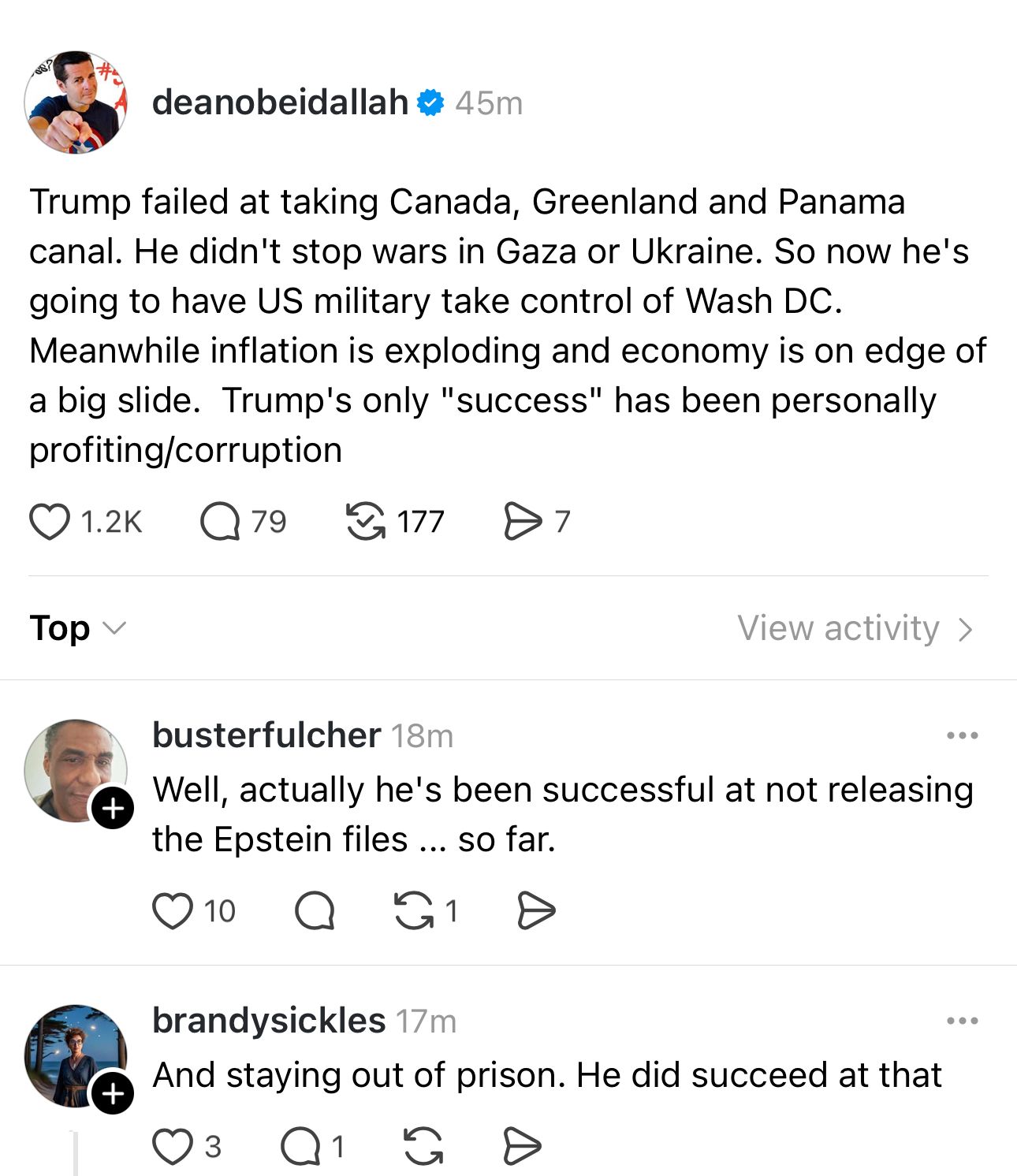Share deanobeidallah's post via send icon

[x=523, y=522]
